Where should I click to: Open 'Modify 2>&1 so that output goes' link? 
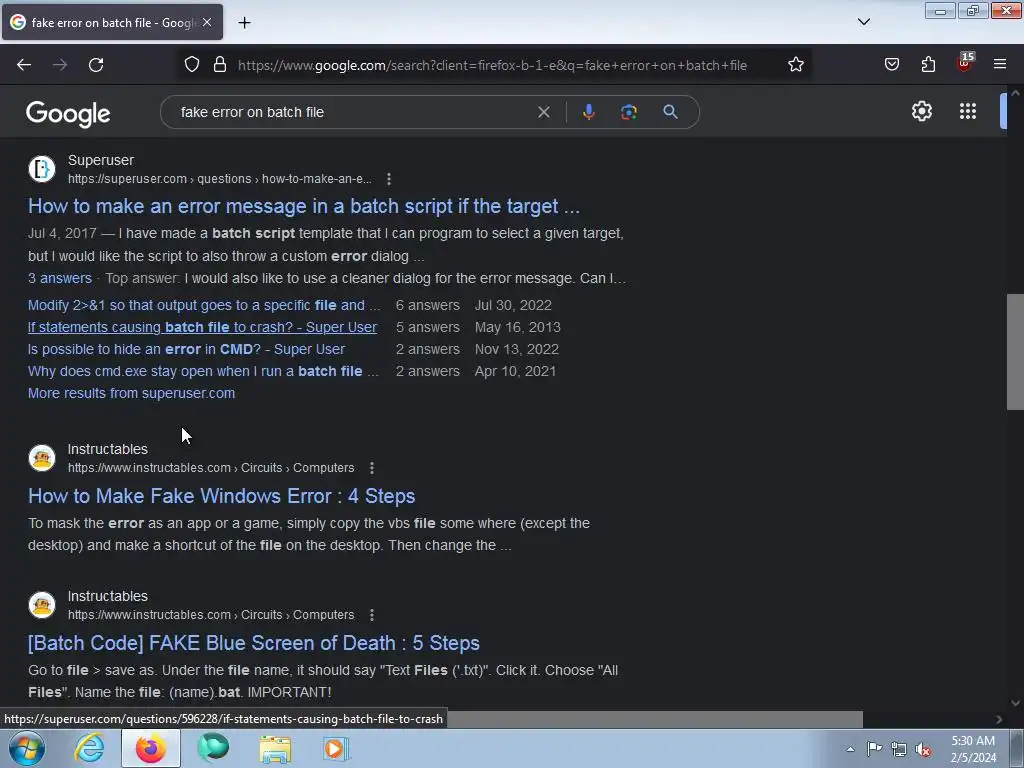tap(204, 306)
